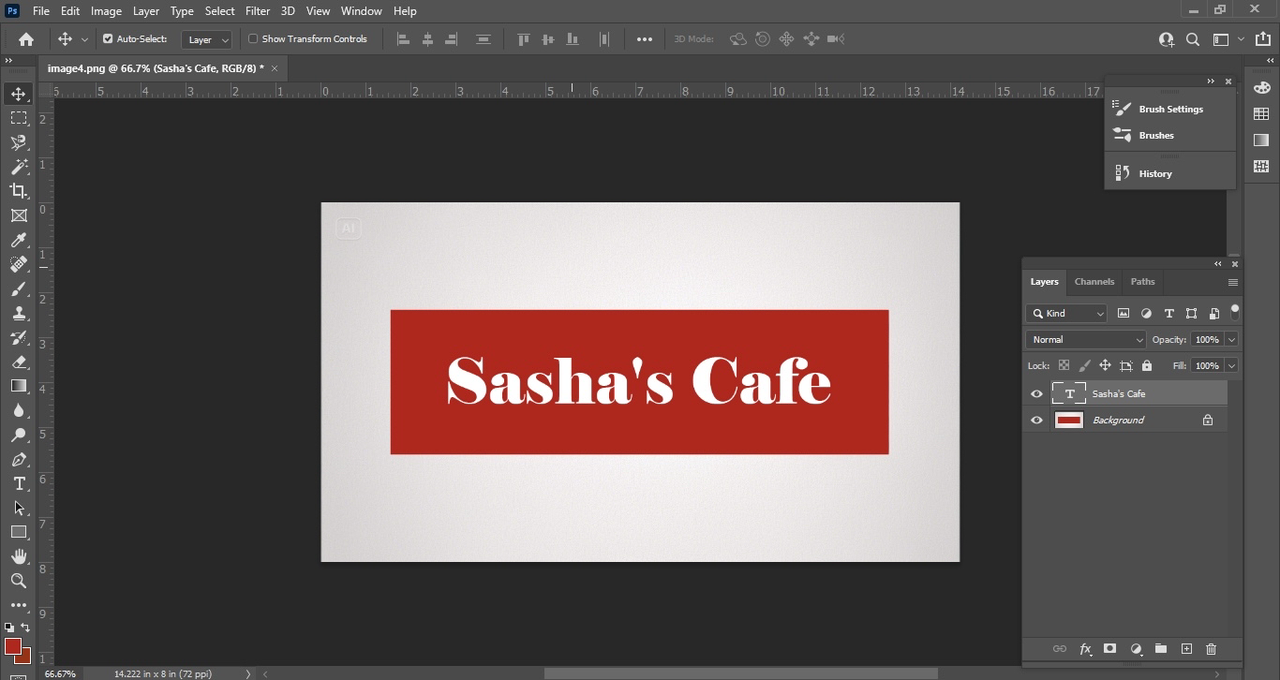The height and width of the screenshot is (680, 1280).
Task: Toggle lock transparent pixels
Action: point(1064,366)
